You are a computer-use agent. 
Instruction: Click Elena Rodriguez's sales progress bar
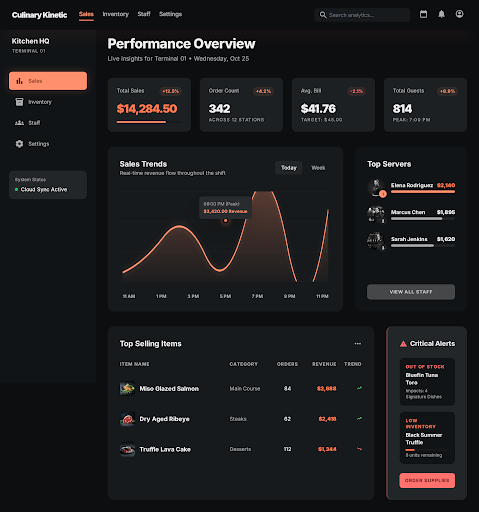[423, 192]
